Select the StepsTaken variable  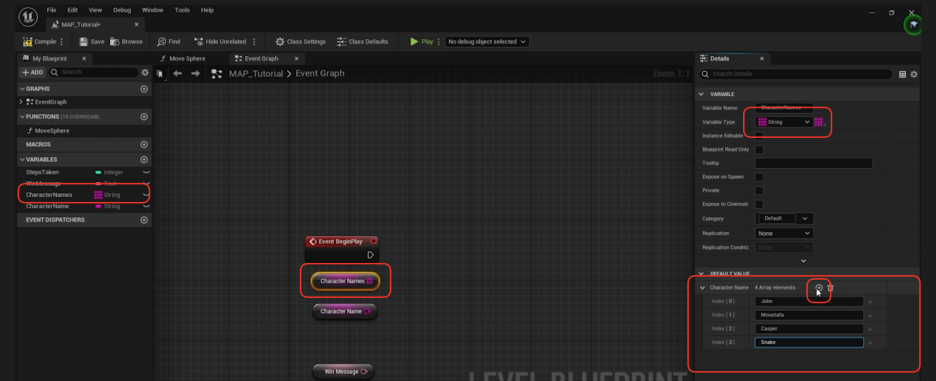coord(42,172)
